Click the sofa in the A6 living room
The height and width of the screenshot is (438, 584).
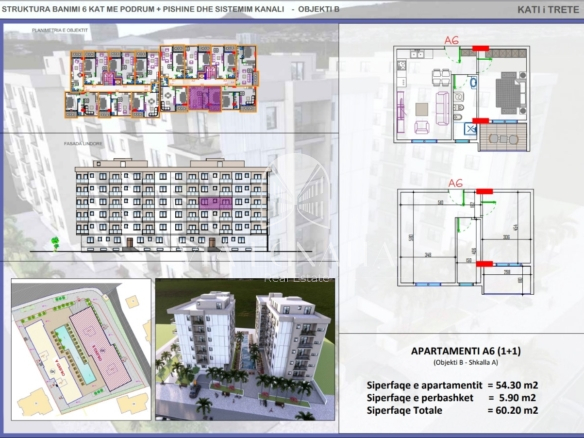(442, 108)
